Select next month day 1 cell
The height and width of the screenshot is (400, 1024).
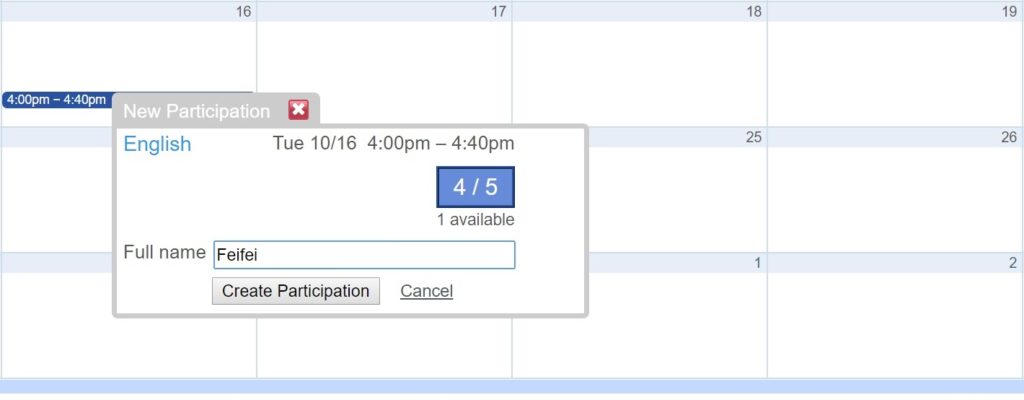pyautogui.click(x=677, y=315)
